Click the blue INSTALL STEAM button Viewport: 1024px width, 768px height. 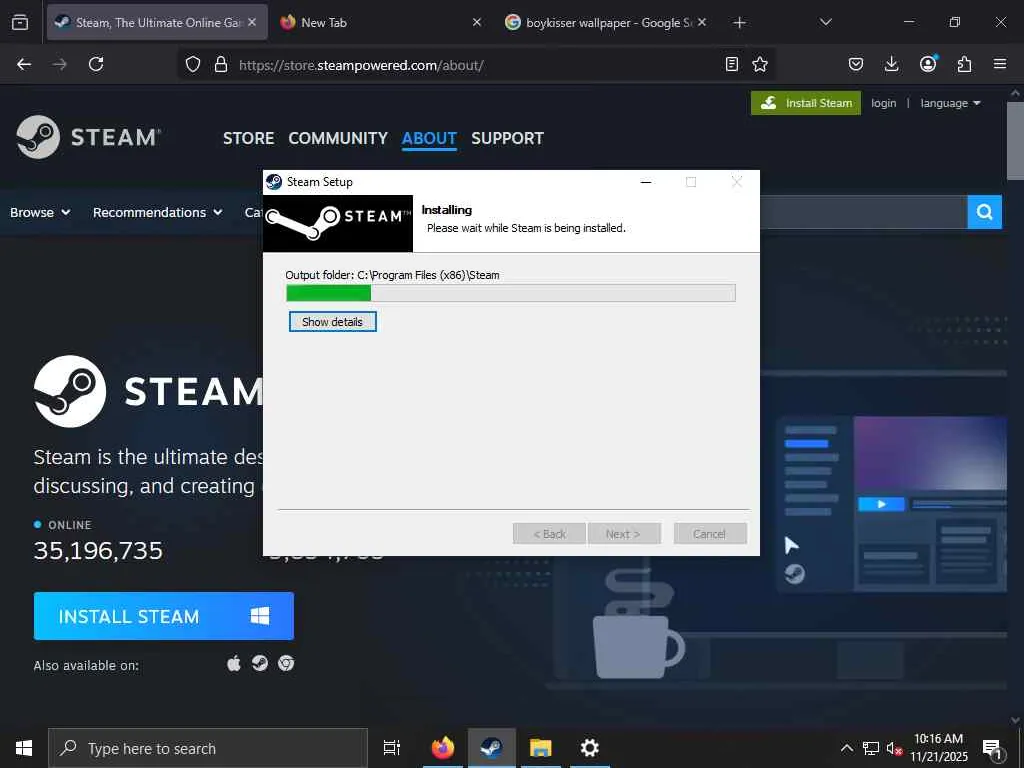click(x=164, y=616)
